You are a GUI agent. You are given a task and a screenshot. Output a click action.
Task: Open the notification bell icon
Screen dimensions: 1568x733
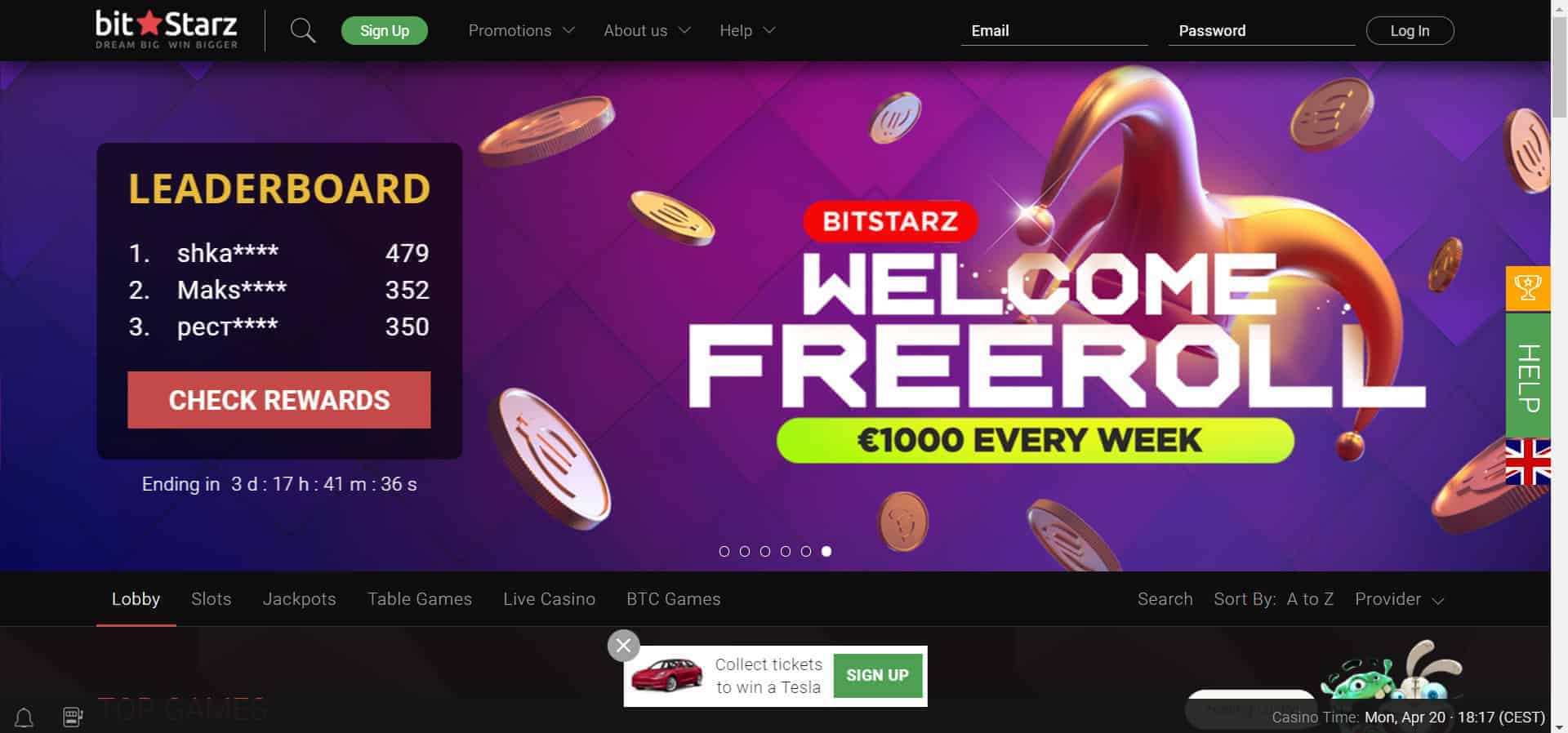click(x=24, y=717)
